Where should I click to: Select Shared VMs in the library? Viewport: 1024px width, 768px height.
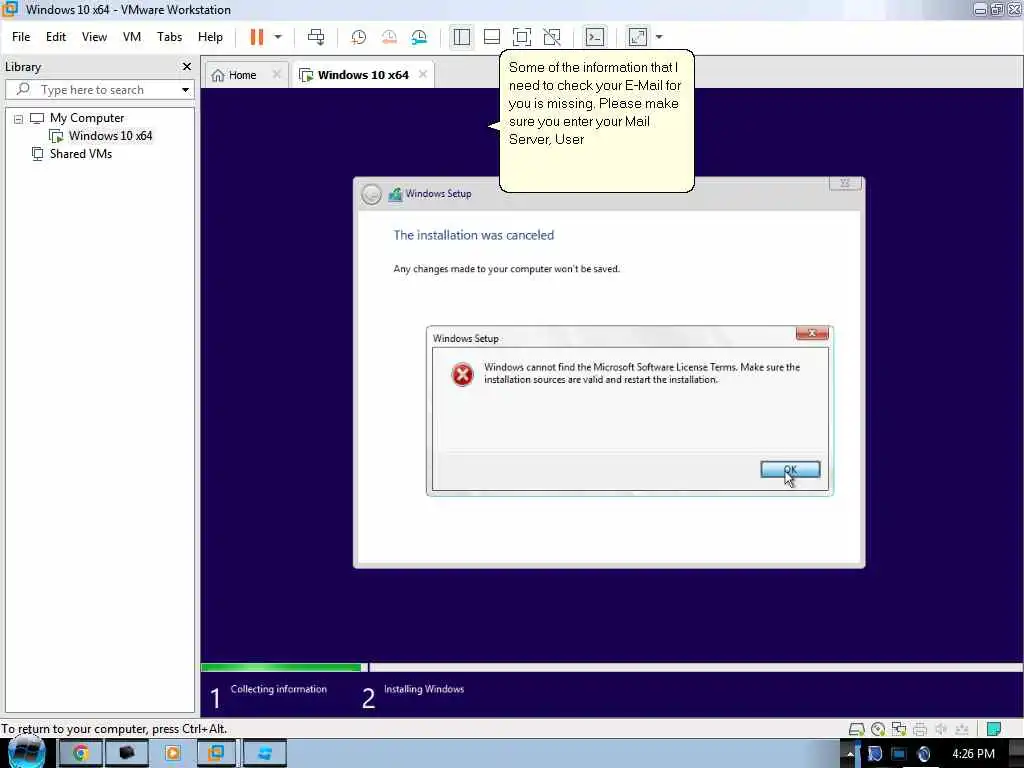[x=80, y=154]
